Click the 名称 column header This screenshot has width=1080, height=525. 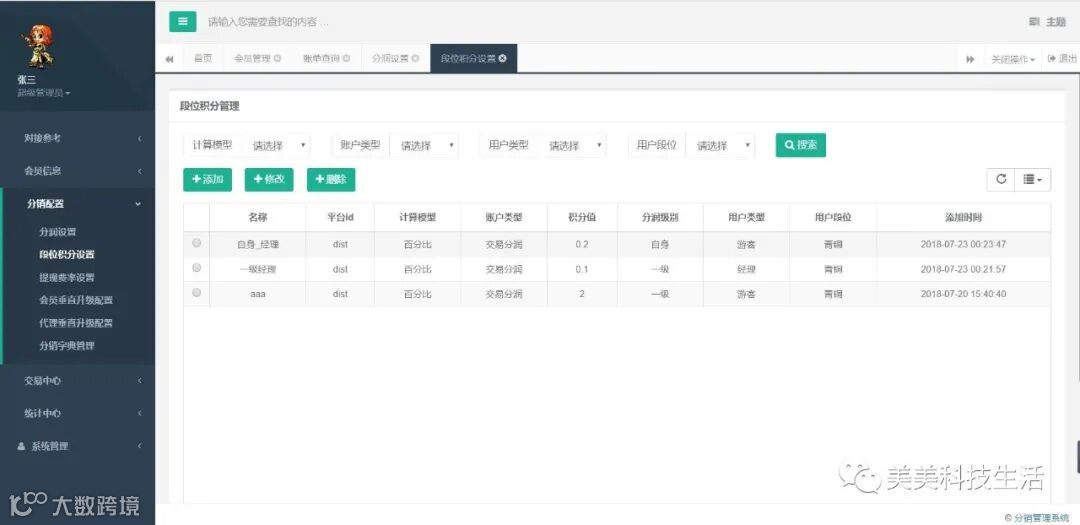pos(258,218)
